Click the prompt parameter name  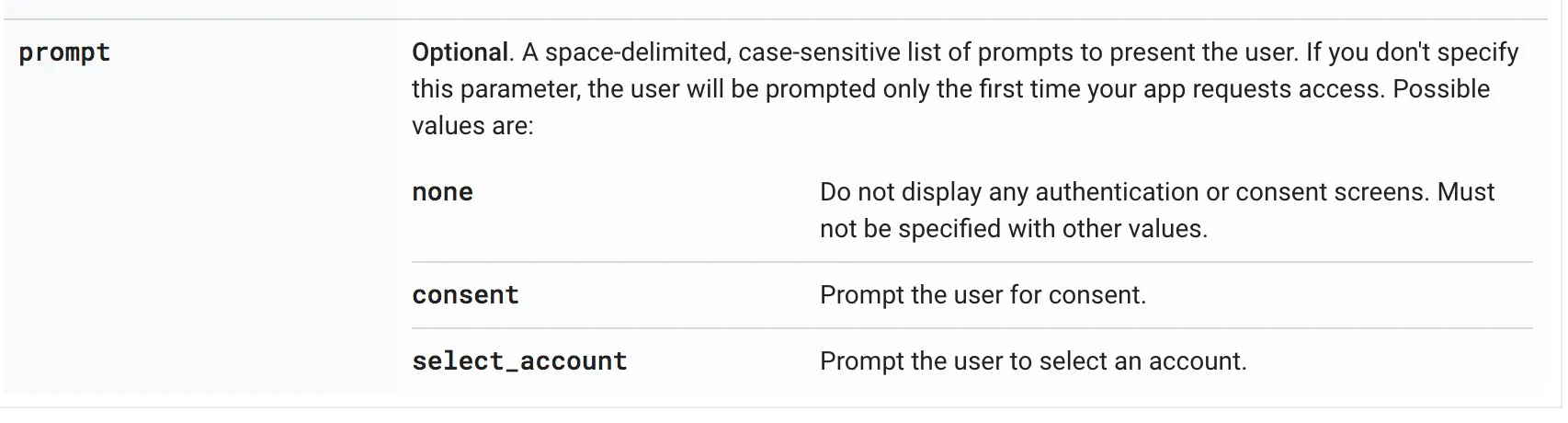[64, 52]
